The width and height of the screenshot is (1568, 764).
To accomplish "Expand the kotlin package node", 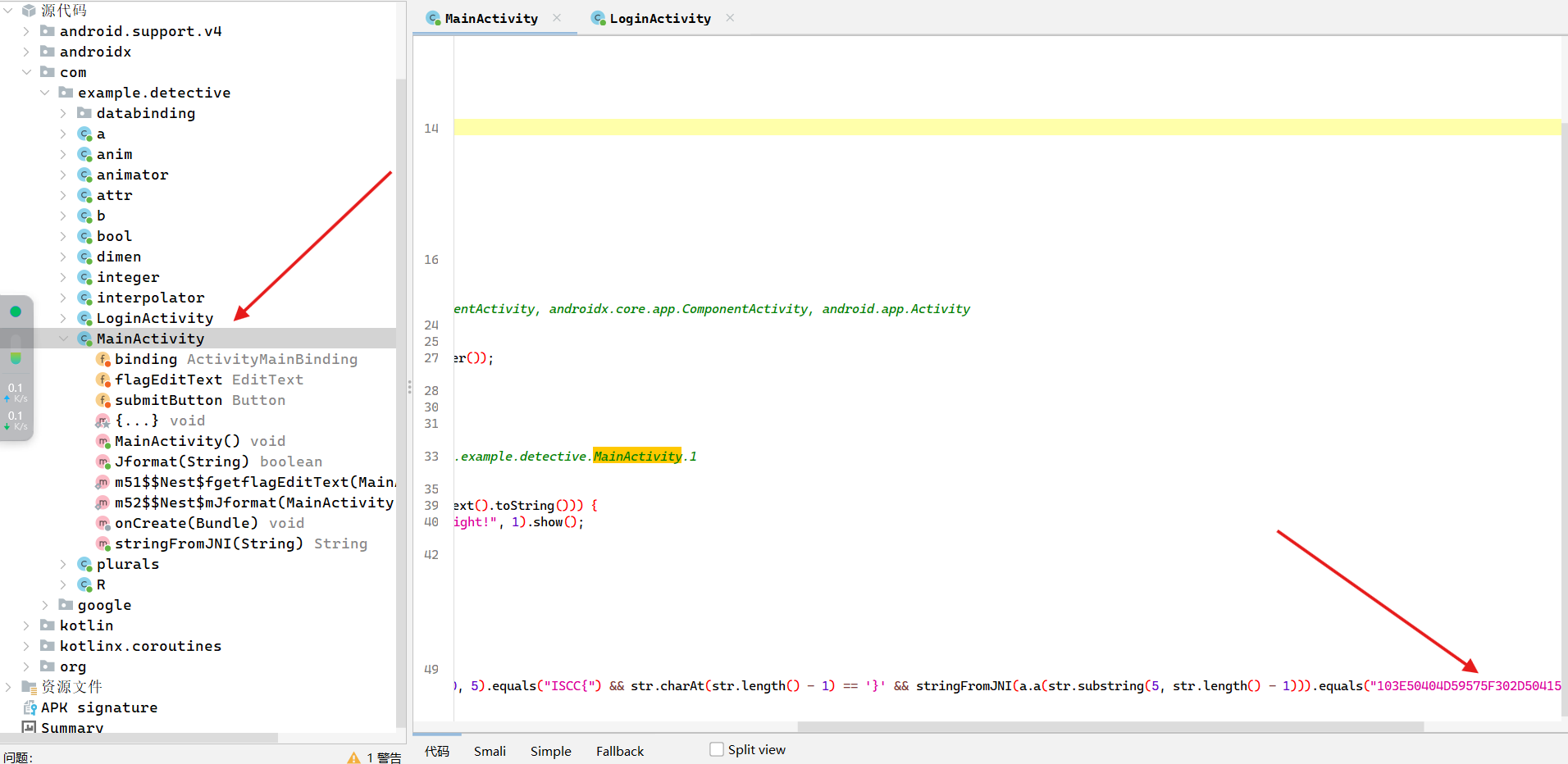I will pos(26,625).
